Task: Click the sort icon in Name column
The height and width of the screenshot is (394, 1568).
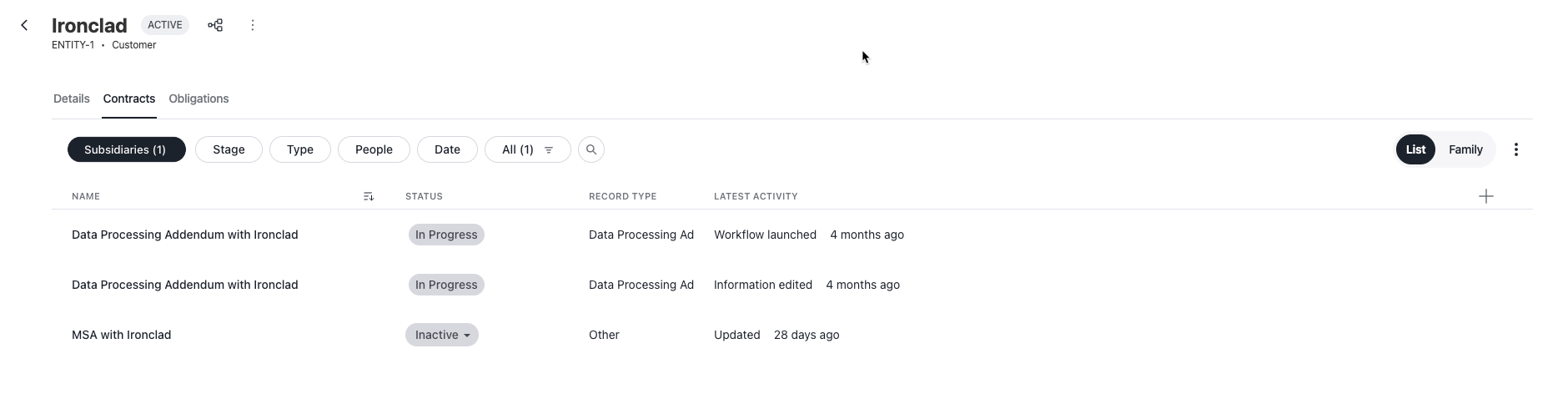Action: [369, 196]
